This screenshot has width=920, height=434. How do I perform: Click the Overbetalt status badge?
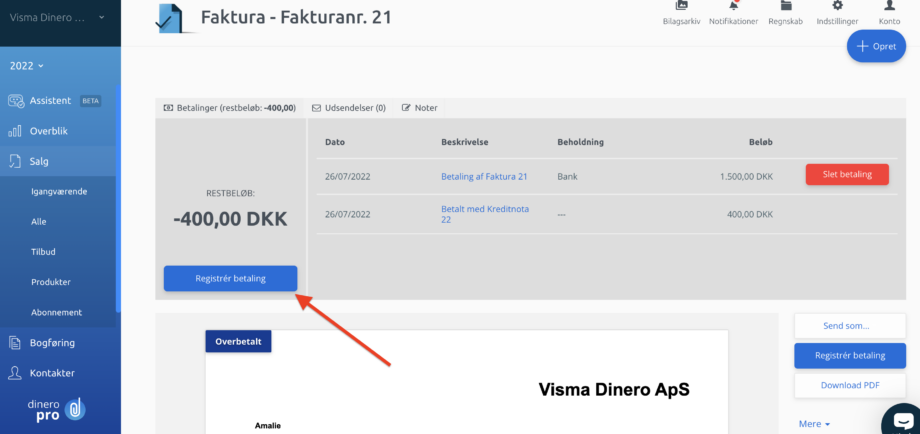pyautogui.click(x=238, y=341)
